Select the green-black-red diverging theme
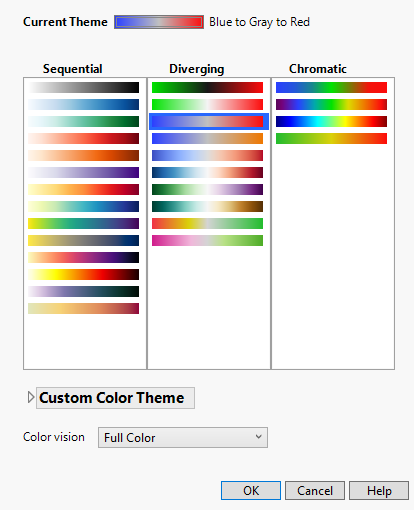This screenshot has height=510, width=414. click(x=207, y=87)
